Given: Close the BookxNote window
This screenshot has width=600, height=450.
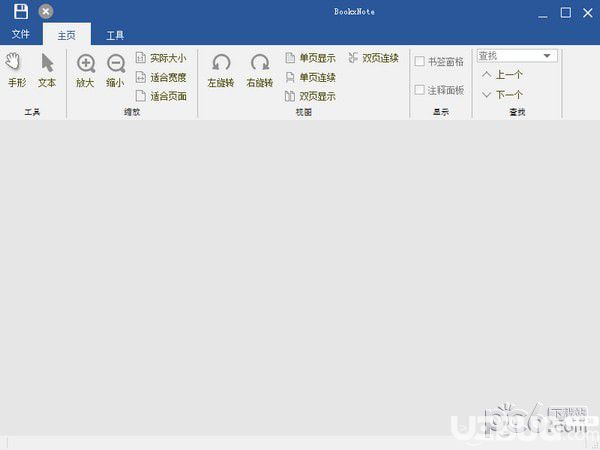Looking at the screenshot, I should click(x=588, y=13).
